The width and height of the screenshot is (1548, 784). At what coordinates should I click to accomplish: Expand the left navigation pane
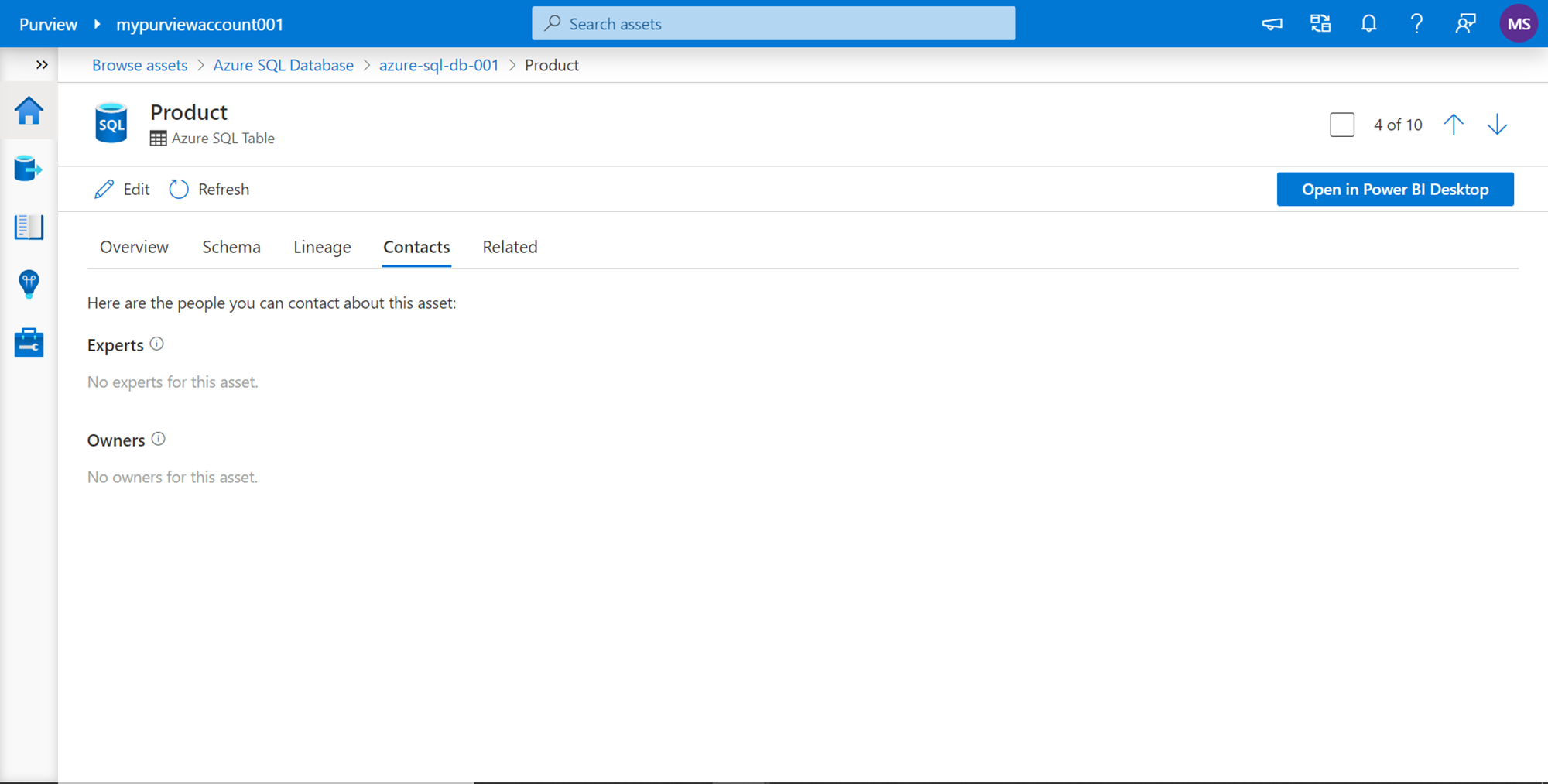(42, 65)
